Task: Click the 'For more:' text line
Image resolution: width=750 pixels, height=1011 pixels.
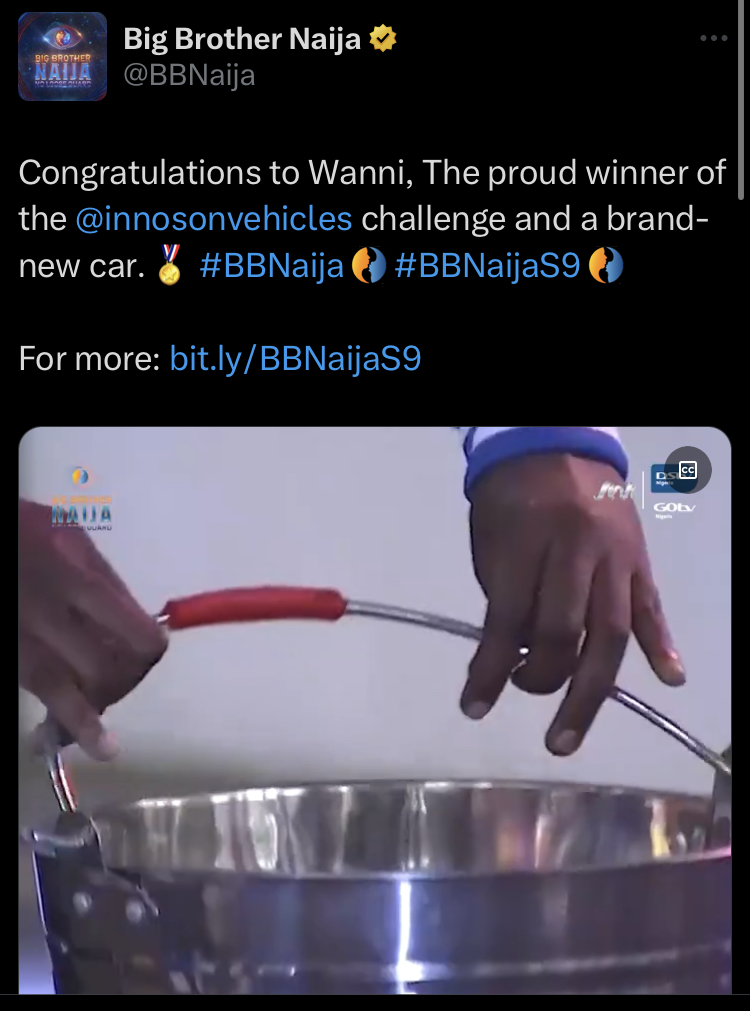Action: (x=89, y=358)
